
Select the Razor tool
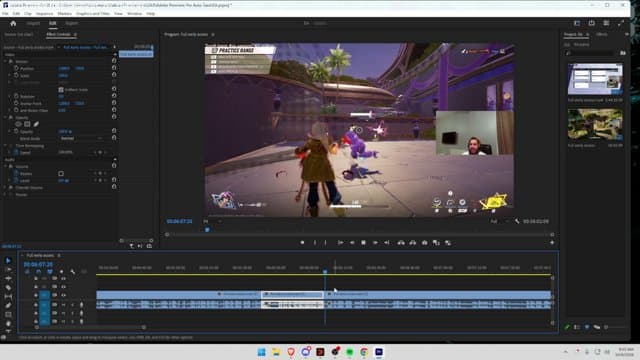tap(8, 287)
